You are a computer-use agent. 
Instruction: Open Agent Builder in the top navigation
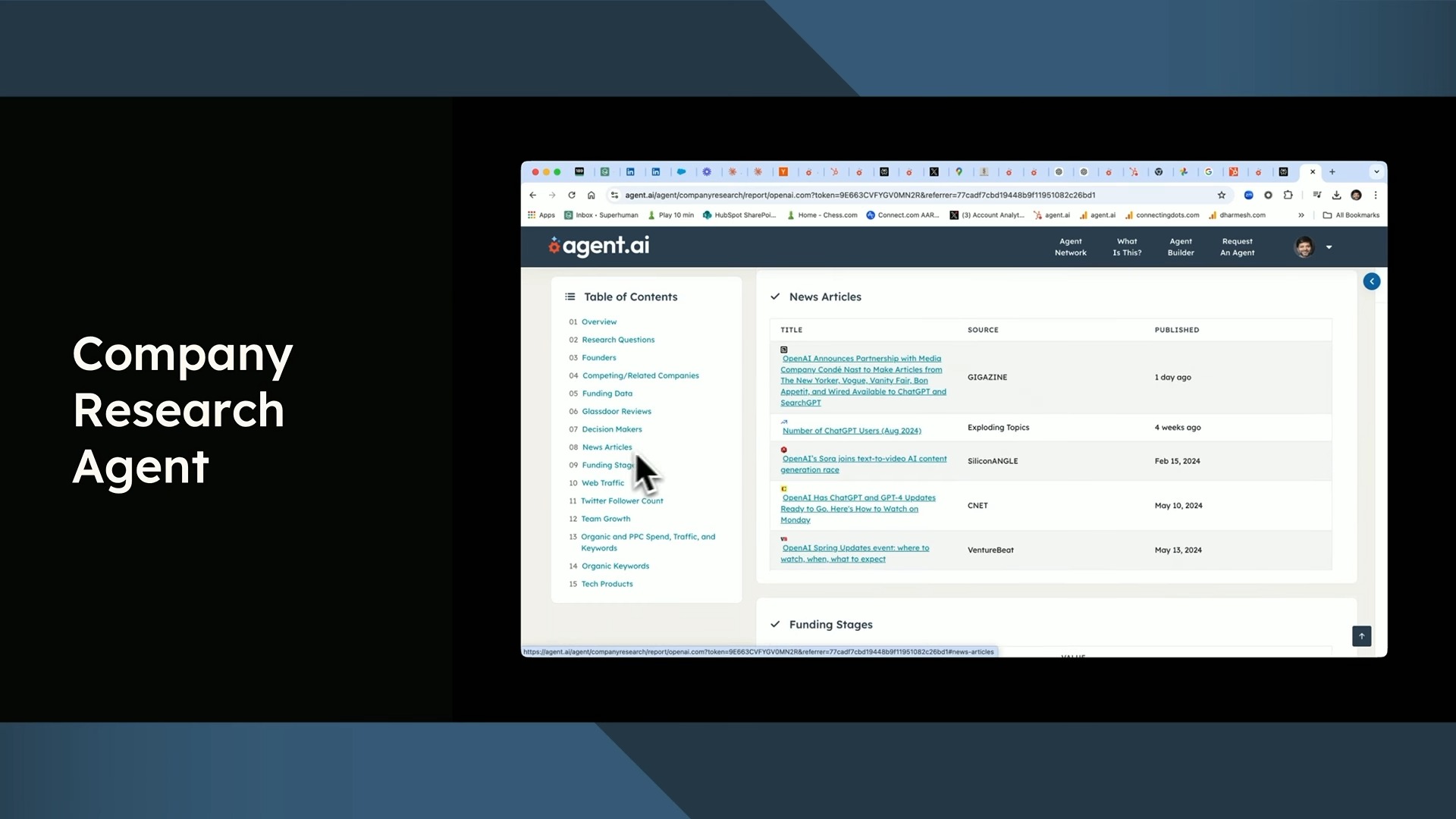1180,247
